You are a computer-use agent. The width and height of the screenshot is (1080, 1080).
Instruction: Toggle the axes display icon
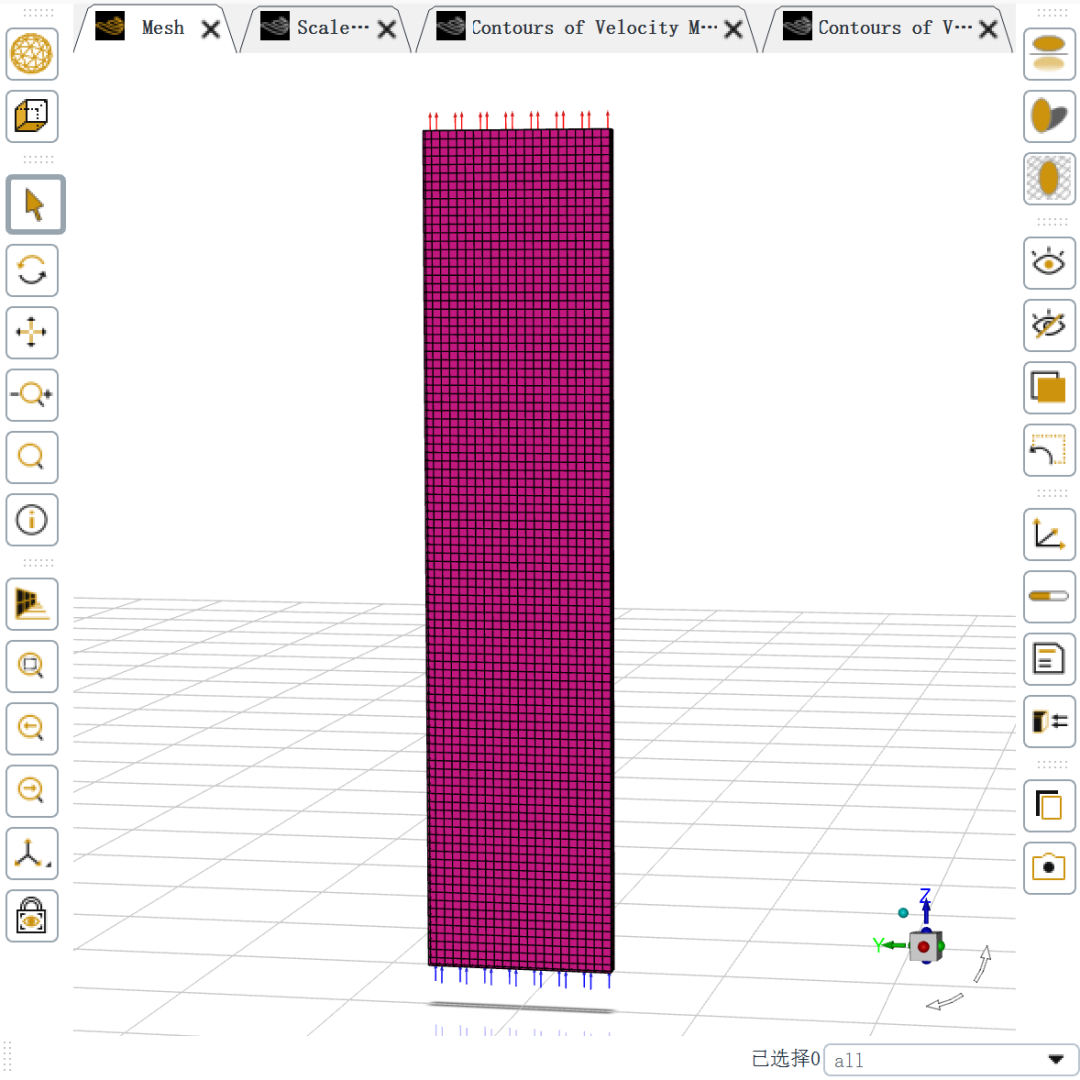pos(1049,534)
